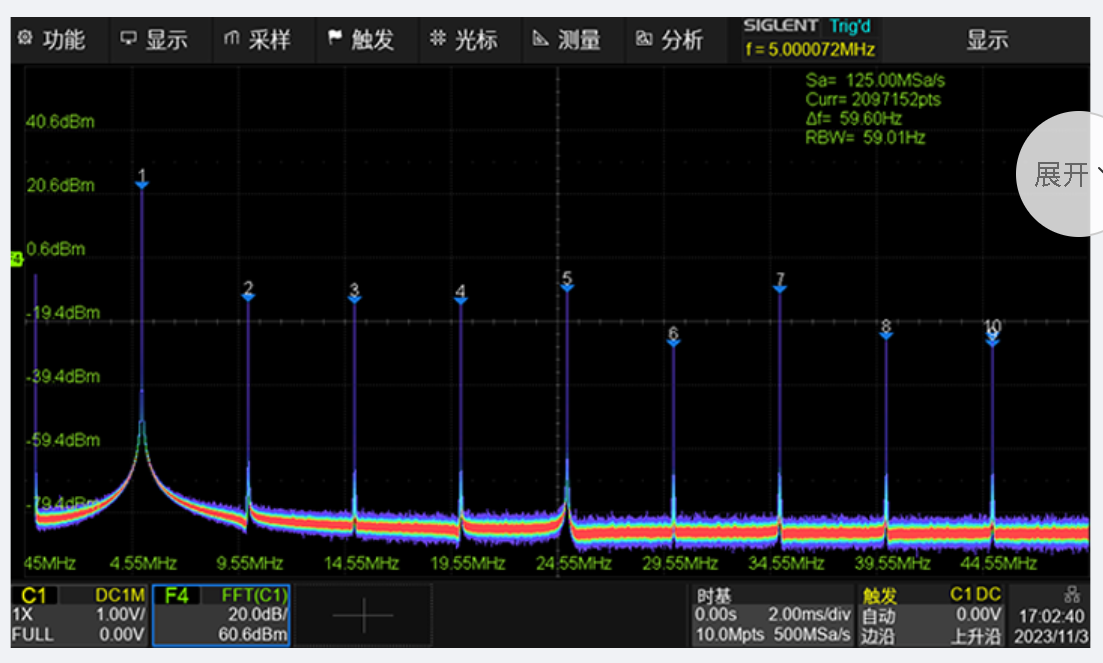The width and height of the screenshot is (1103, 663).
Task: Click the 29.55MHz frequency axis label
Action: (x=680, y=563)
